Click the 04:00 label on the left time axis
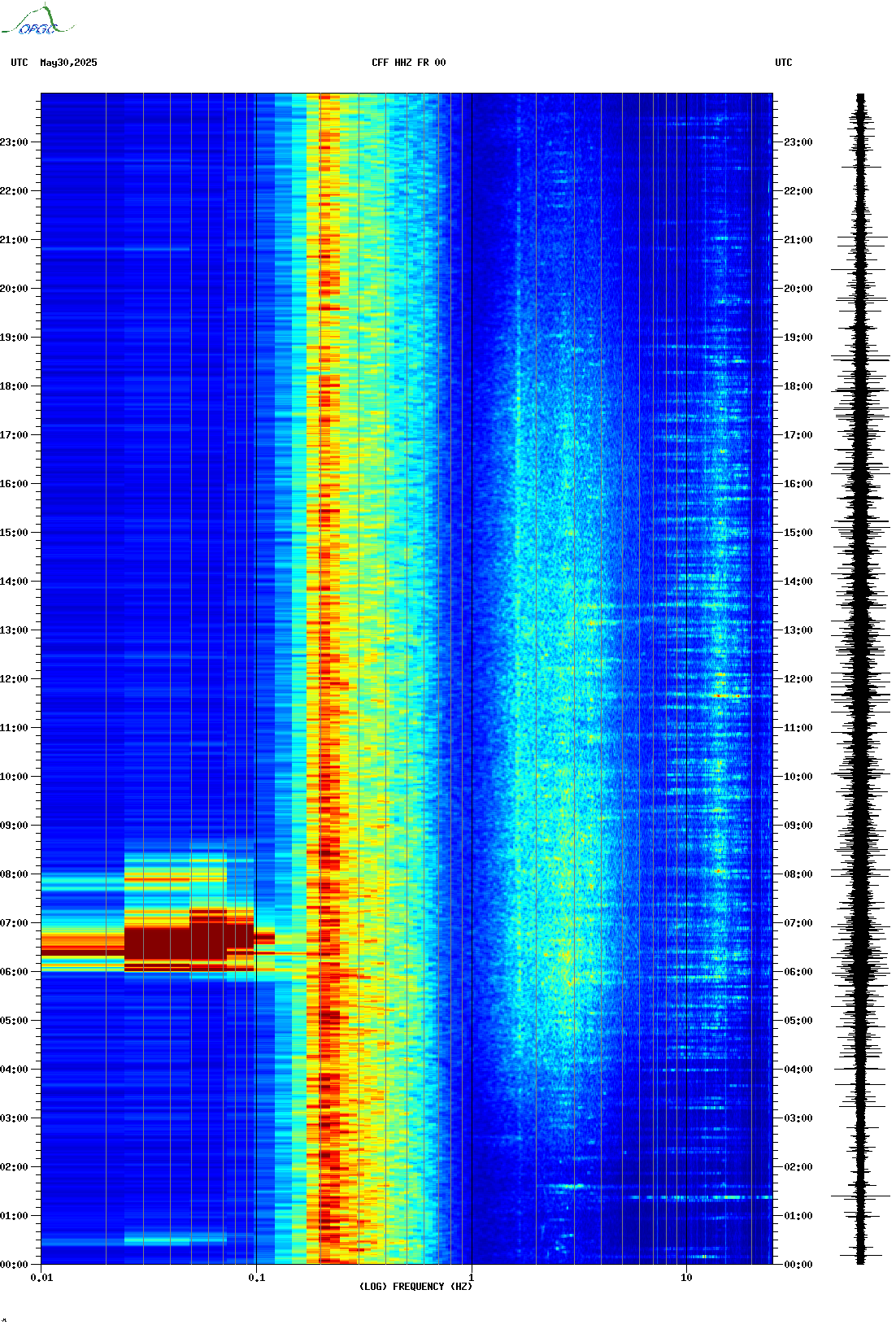Image resolution: width=896 pixels, height=1329 pixels. (14, 1070)
